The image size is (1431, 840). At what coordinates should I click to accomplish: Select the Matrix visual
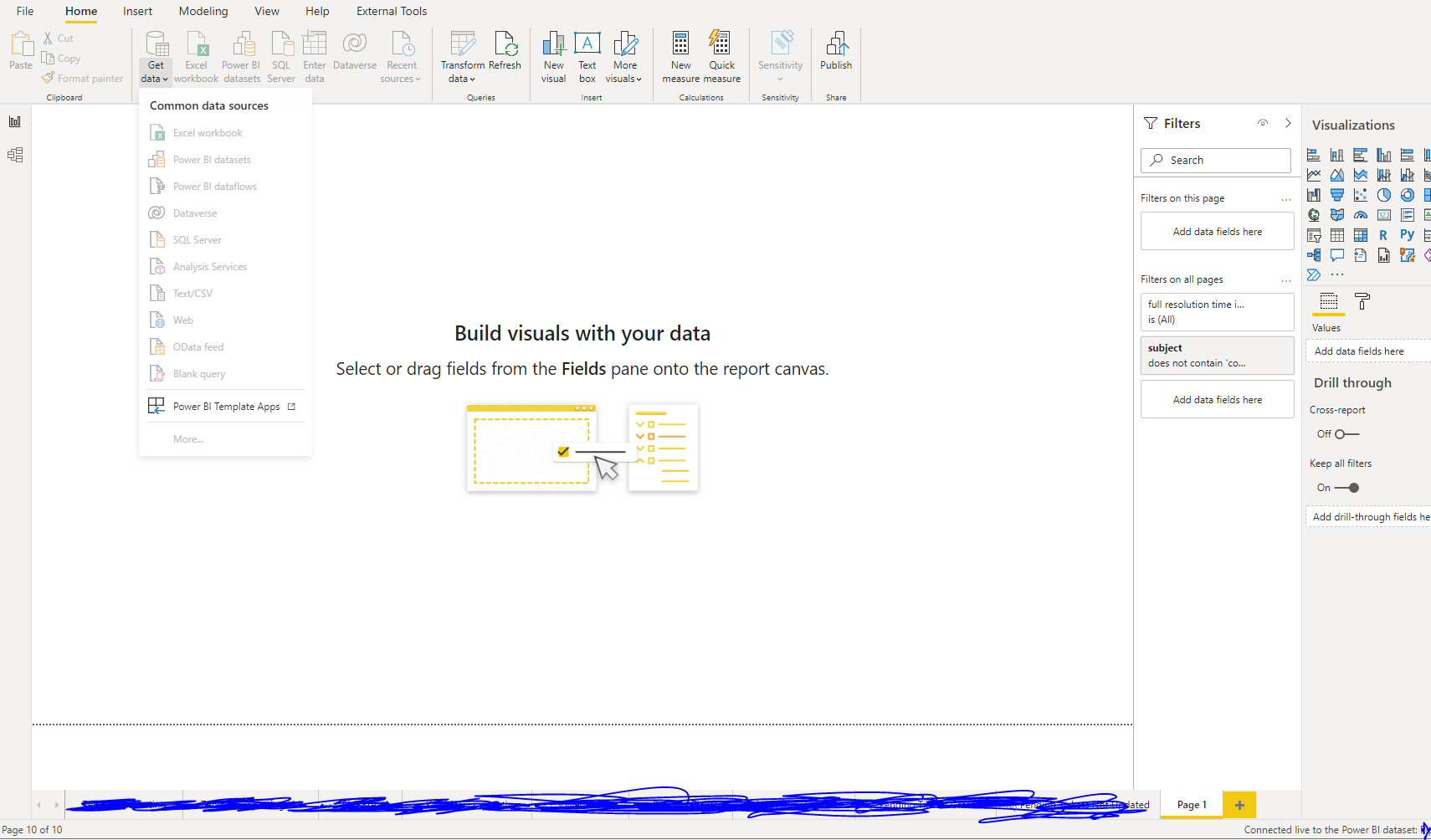(1361, 235)
